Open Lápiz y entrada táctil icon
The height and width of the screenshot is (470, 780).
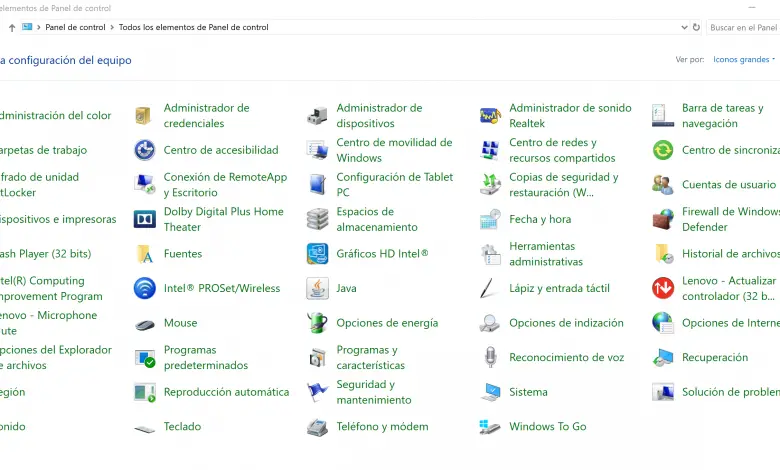[488, 288]
